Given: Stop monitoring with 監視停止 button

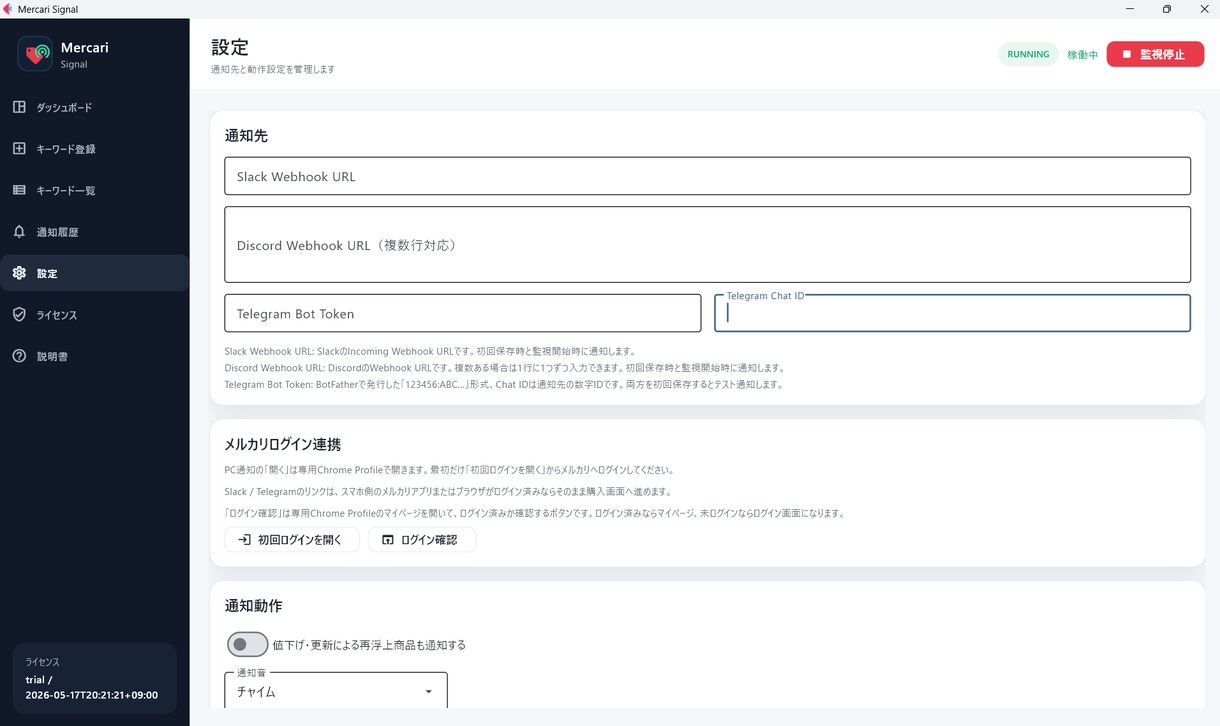Looking at the screenshot, I should pyautogui.click(x=1155, y=54).
